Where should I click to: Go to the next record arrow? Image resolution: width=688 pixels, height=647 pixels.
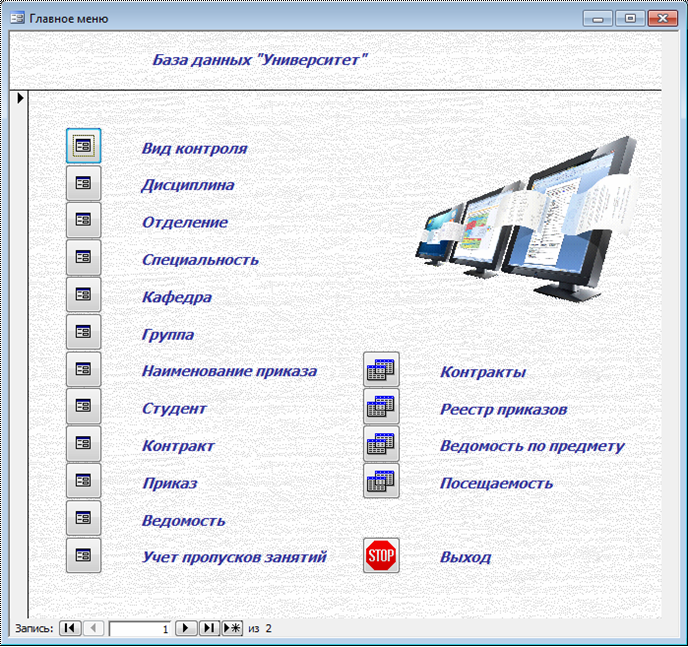pyautogui.click(x=186, y=628)
